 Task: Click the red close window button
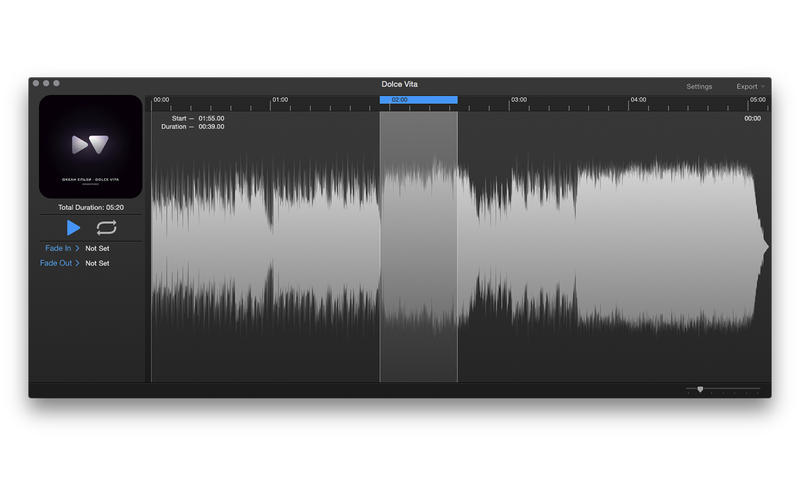click(x=36, y=84)
